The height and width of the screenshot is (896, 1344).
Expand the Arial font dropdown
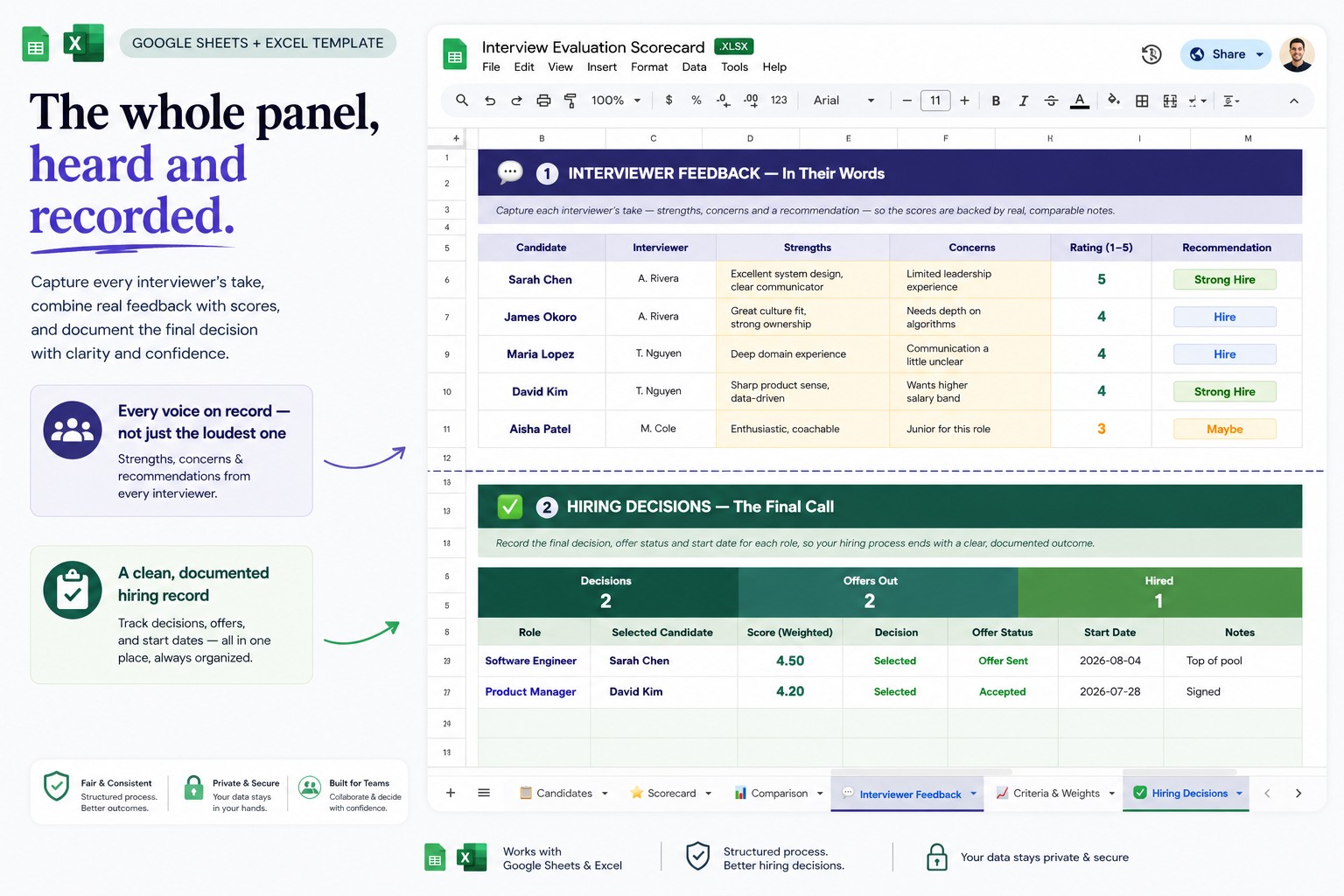pyautogui.click(x=843, y=101)
